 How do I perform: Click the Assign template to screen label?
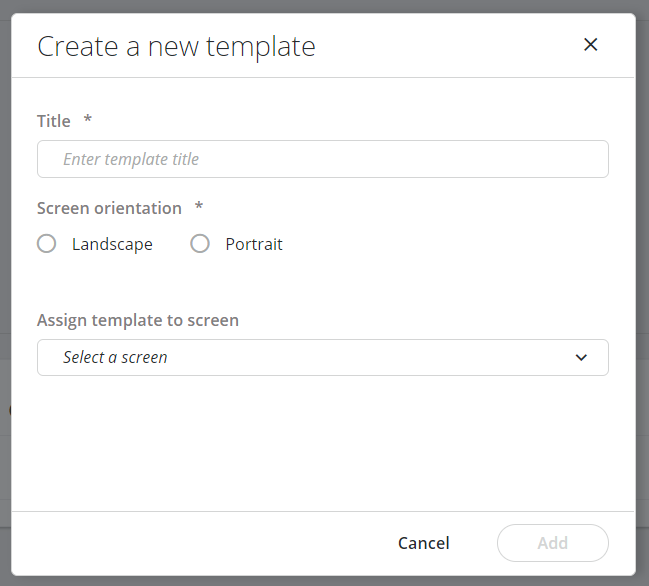pos(138,320)
